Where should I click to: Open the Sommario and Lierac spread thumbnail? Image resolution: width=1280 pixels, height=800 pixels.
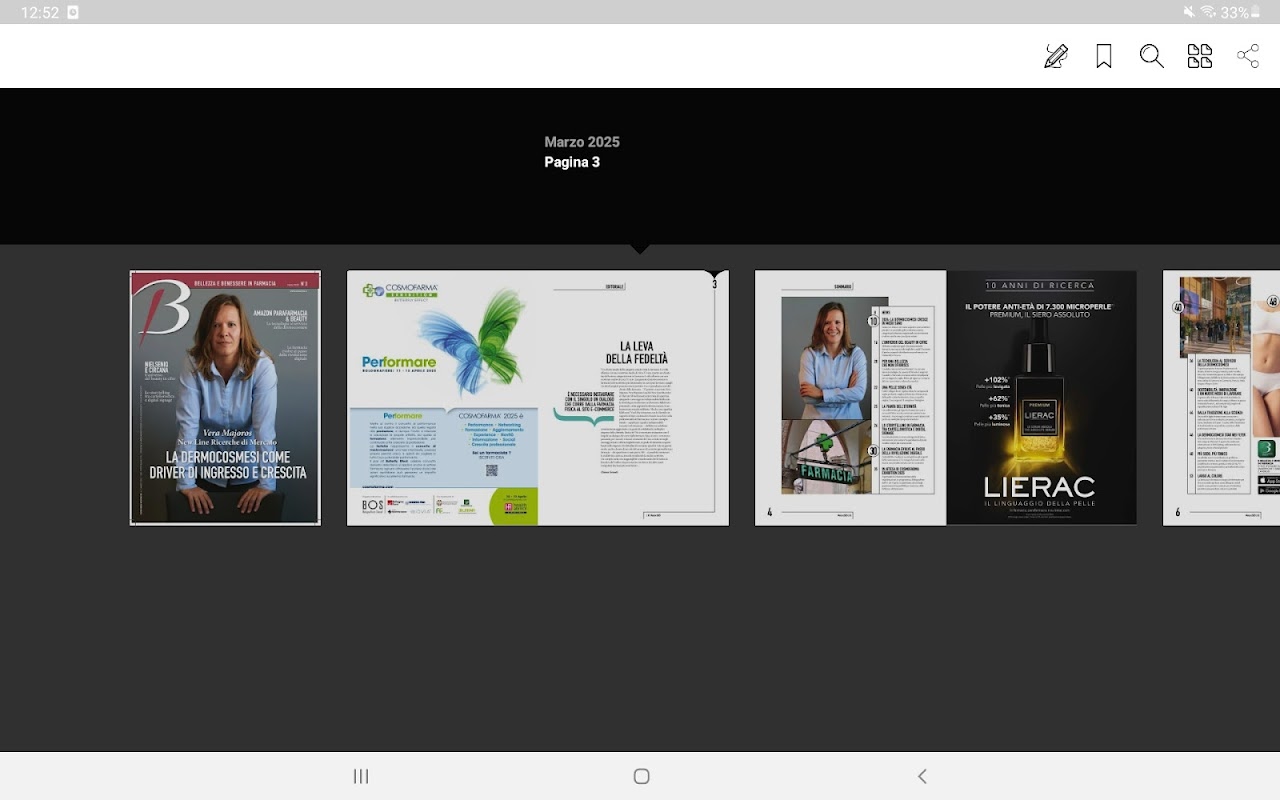(946, 398)
